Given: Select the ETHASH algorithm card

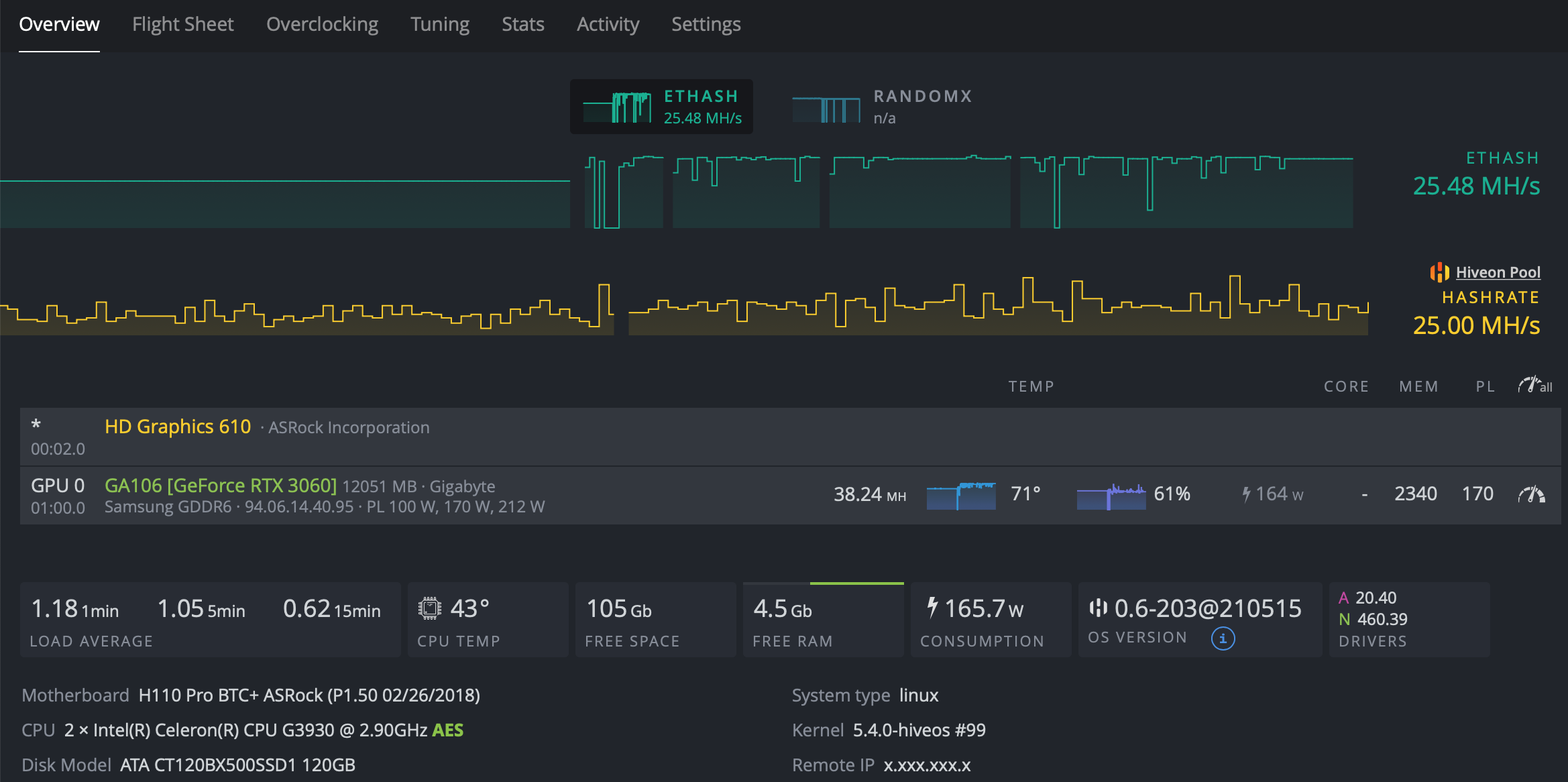Looking at the screenshot, I should coord(661,107).
